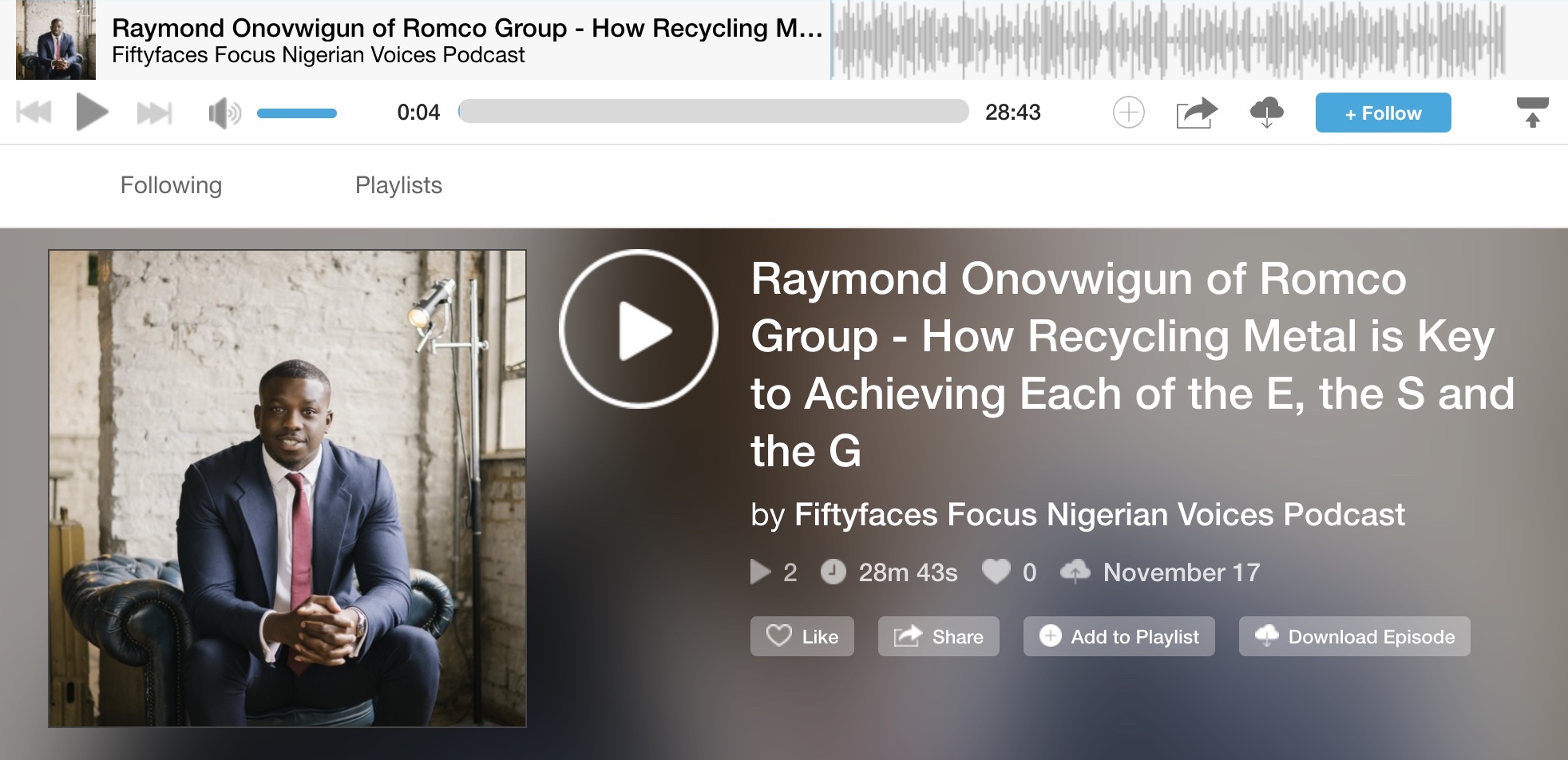
Task: Click the large episode headline text
Action: (x=1132, y=365)
